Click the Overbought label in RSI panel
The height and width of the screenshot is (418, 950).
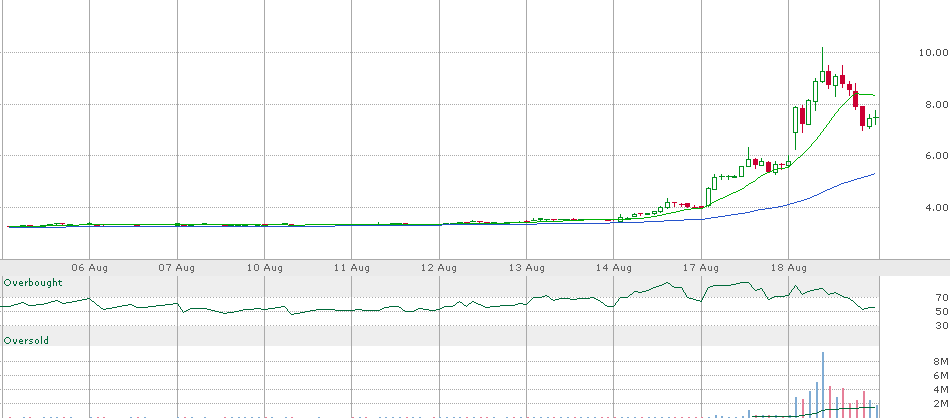(x=33, y=282)
